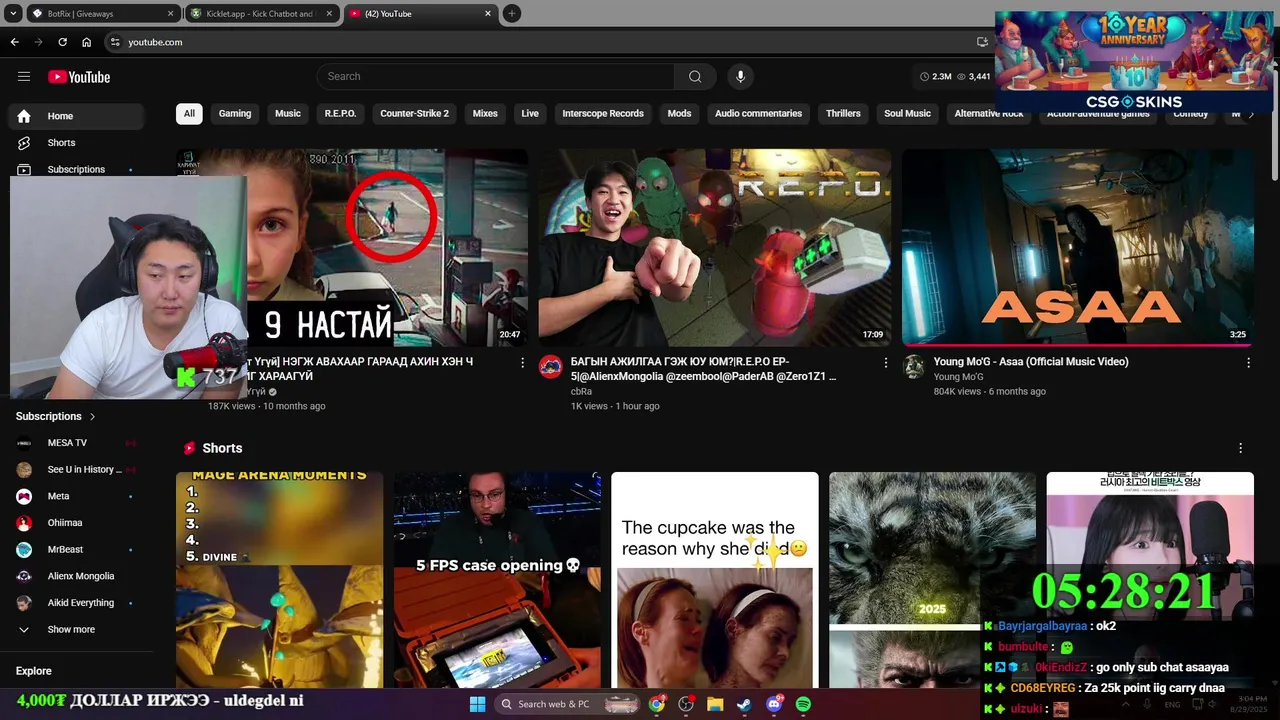Select the Live filter chip

[530, 114]
